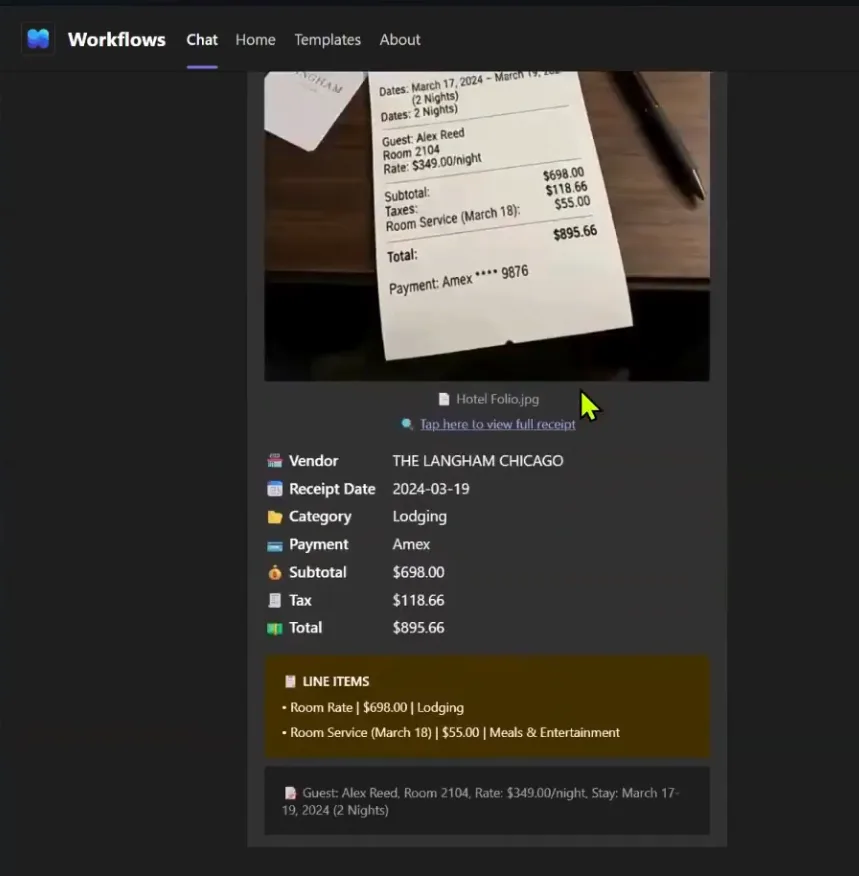Click the Hotel Folio.jpg file icon

tap(444, 399)
